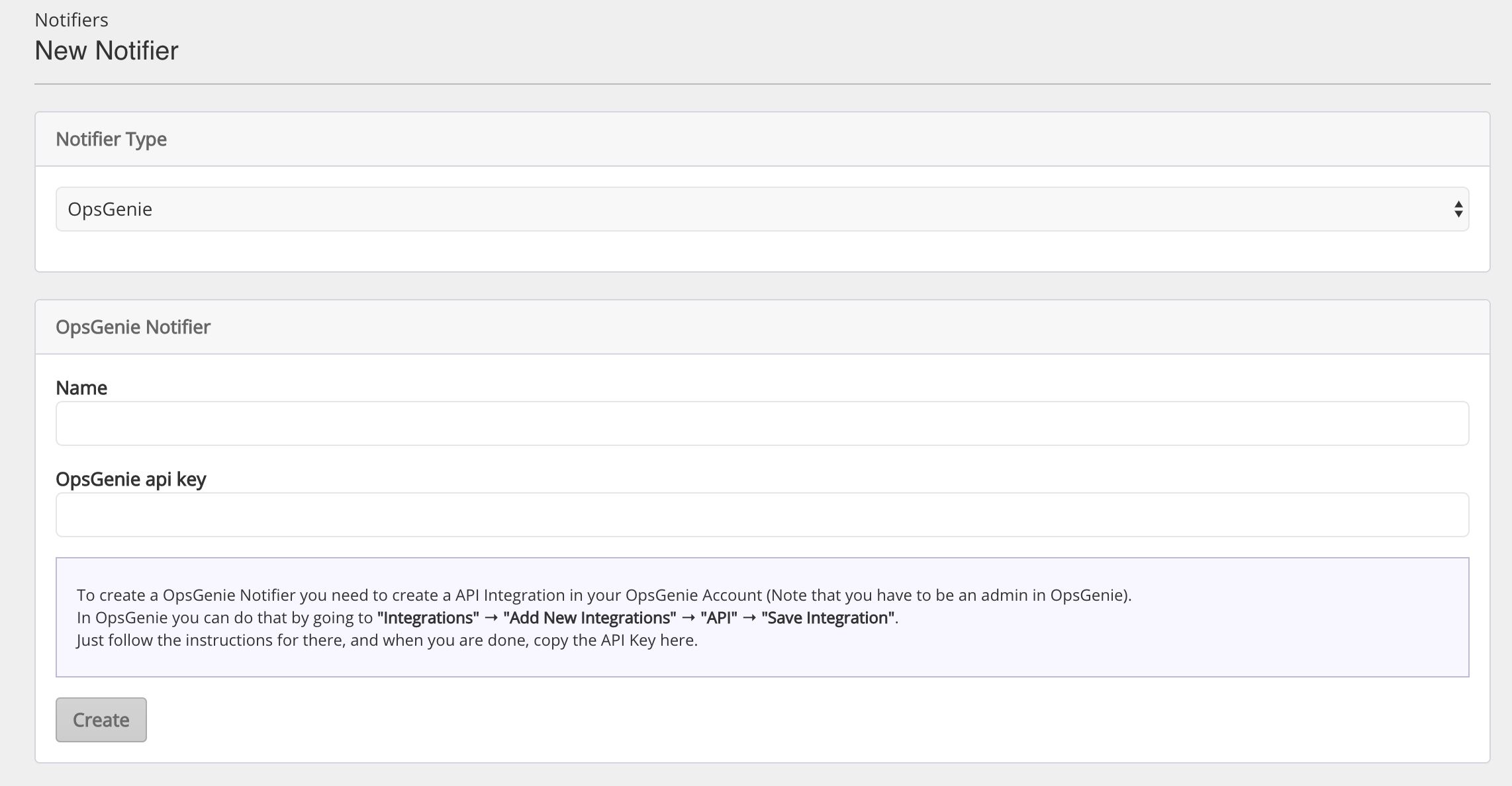Click the 'To create a OpsGenie Notifier' sentence
Screen dimensions: 1512x786
[604, 595]
